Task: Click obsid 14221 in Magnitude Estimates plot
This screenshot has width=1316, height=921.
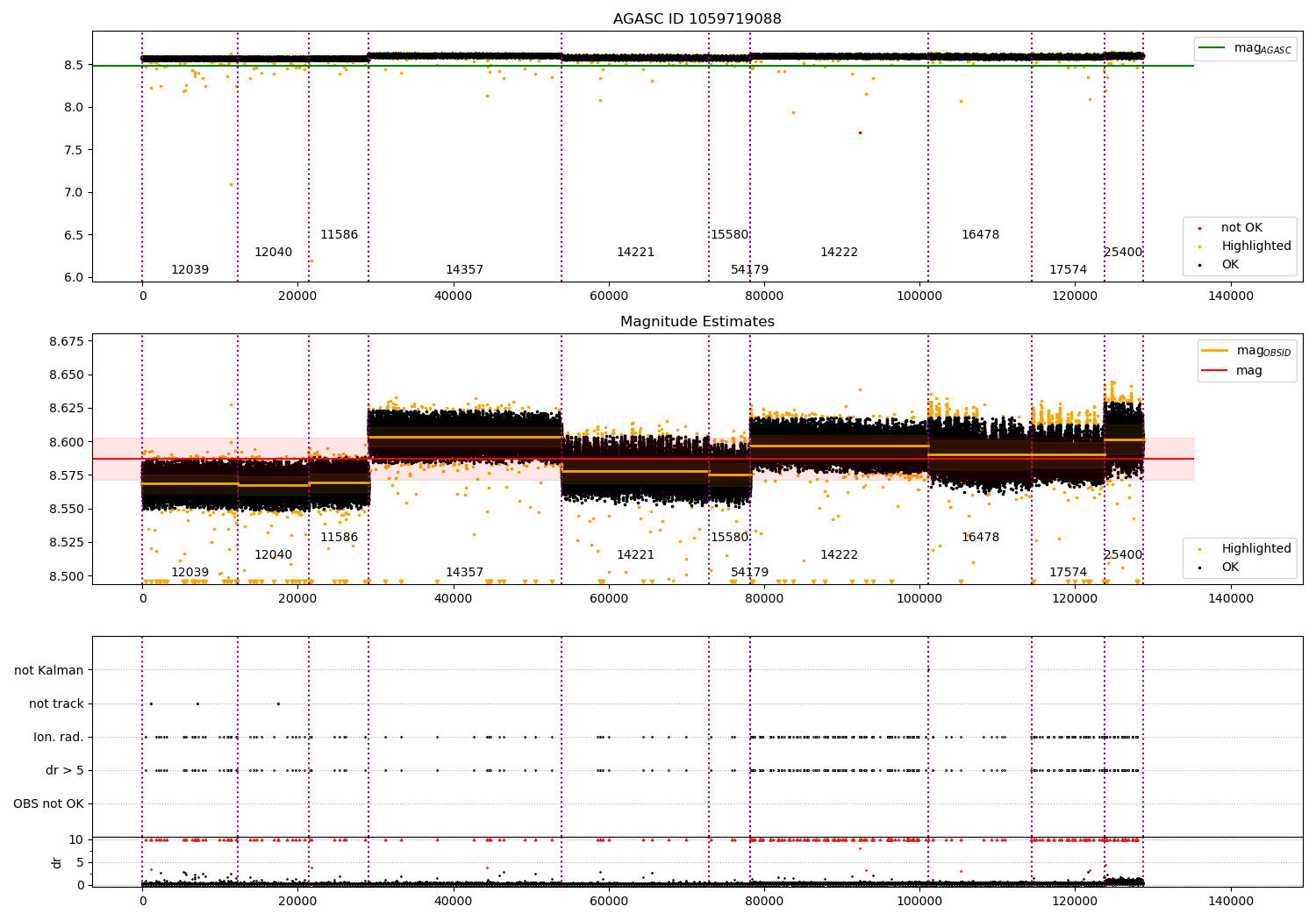Action: coord(635,555)
